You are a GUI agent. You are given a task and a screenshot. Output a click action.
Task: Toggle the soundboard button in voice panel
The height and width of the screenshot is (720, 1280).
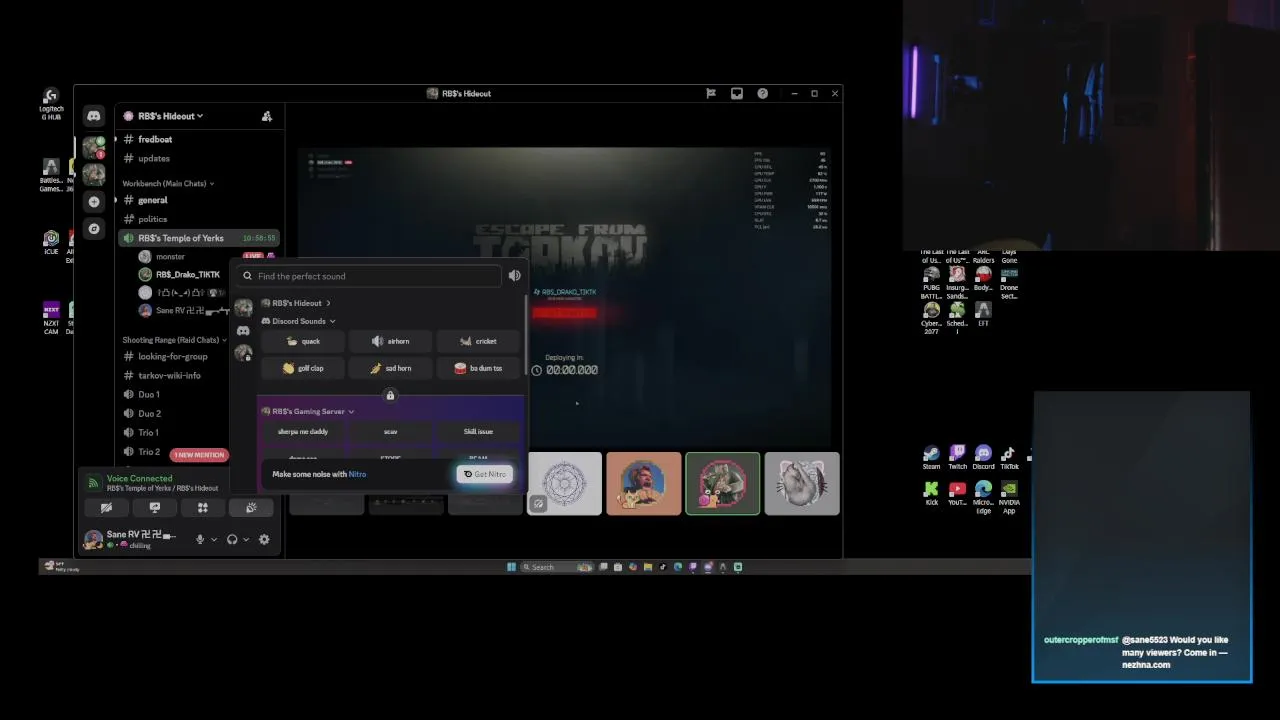click(x=251, y=508)
